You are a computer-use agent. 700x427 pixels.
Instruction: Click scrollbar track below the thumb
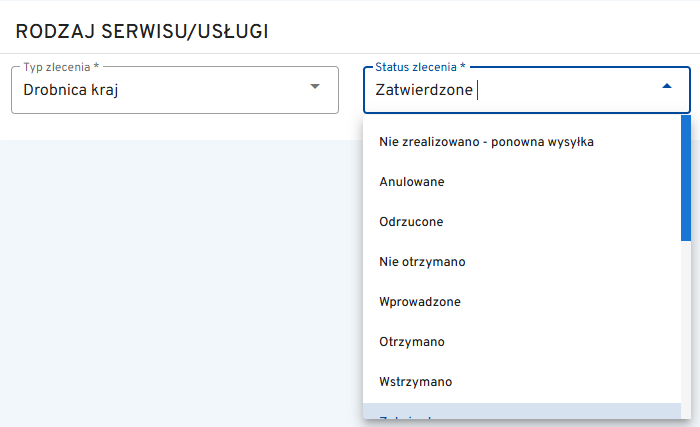tap(685, 330)
